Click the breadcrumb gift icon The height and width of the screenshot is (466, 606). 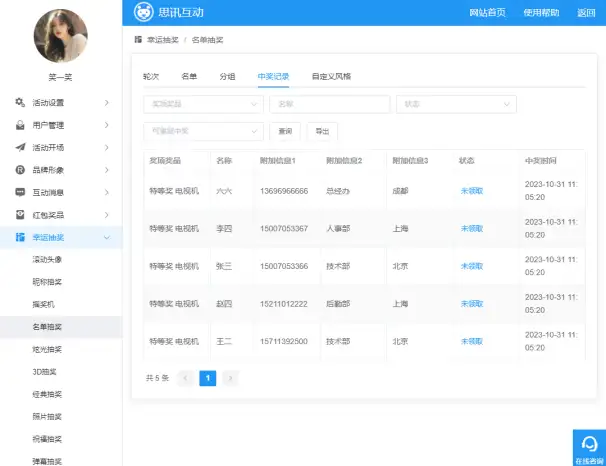tap(138, 39)
